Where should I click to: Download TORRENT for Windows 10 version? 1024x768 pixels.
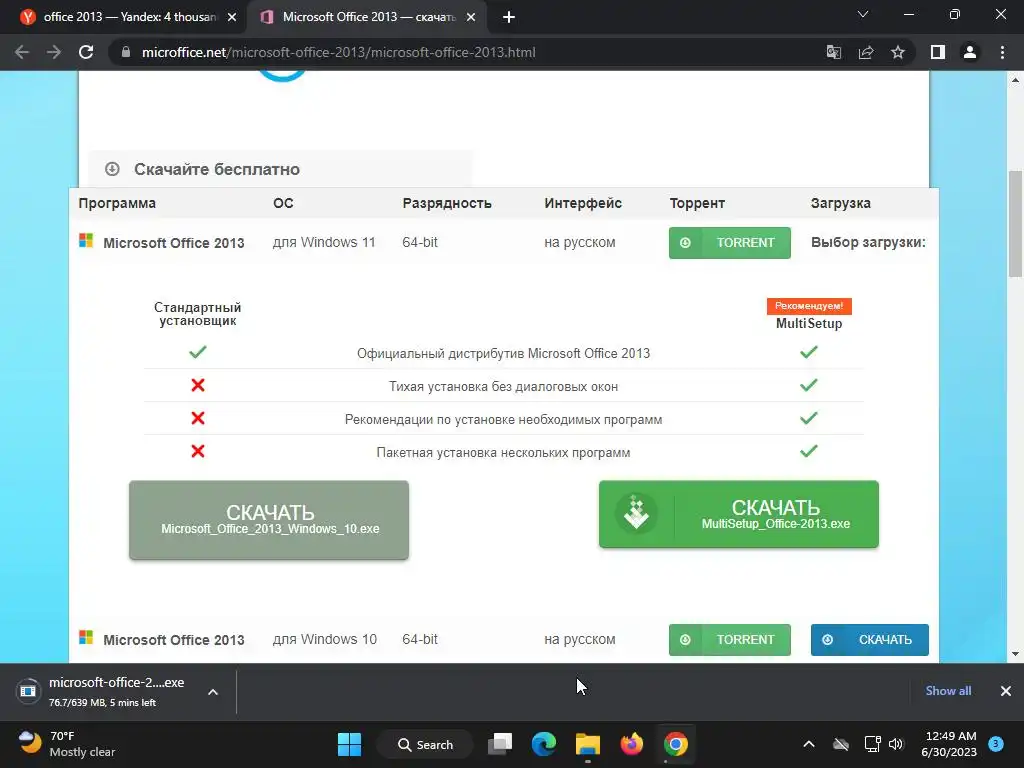click(x=729, y=640)
